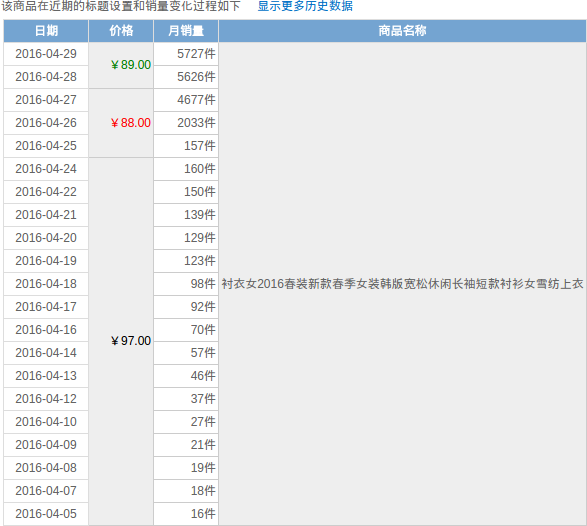The image size is (587, 526).
Task: Click the 157件 sales cell
Action: click(x=186, y=146)
